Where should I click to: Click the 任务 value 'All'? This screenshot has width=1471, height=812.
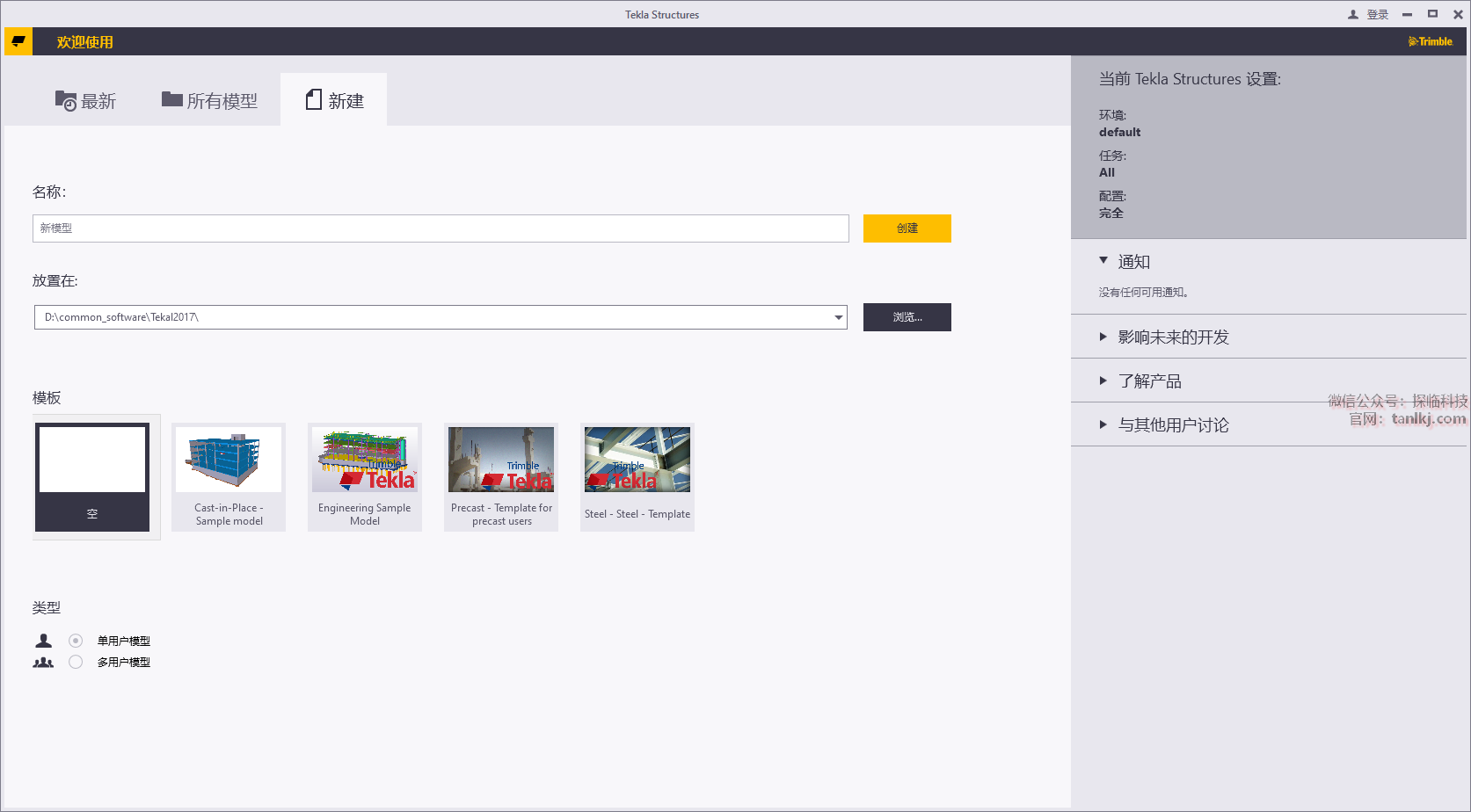[x=1106, y=172]
